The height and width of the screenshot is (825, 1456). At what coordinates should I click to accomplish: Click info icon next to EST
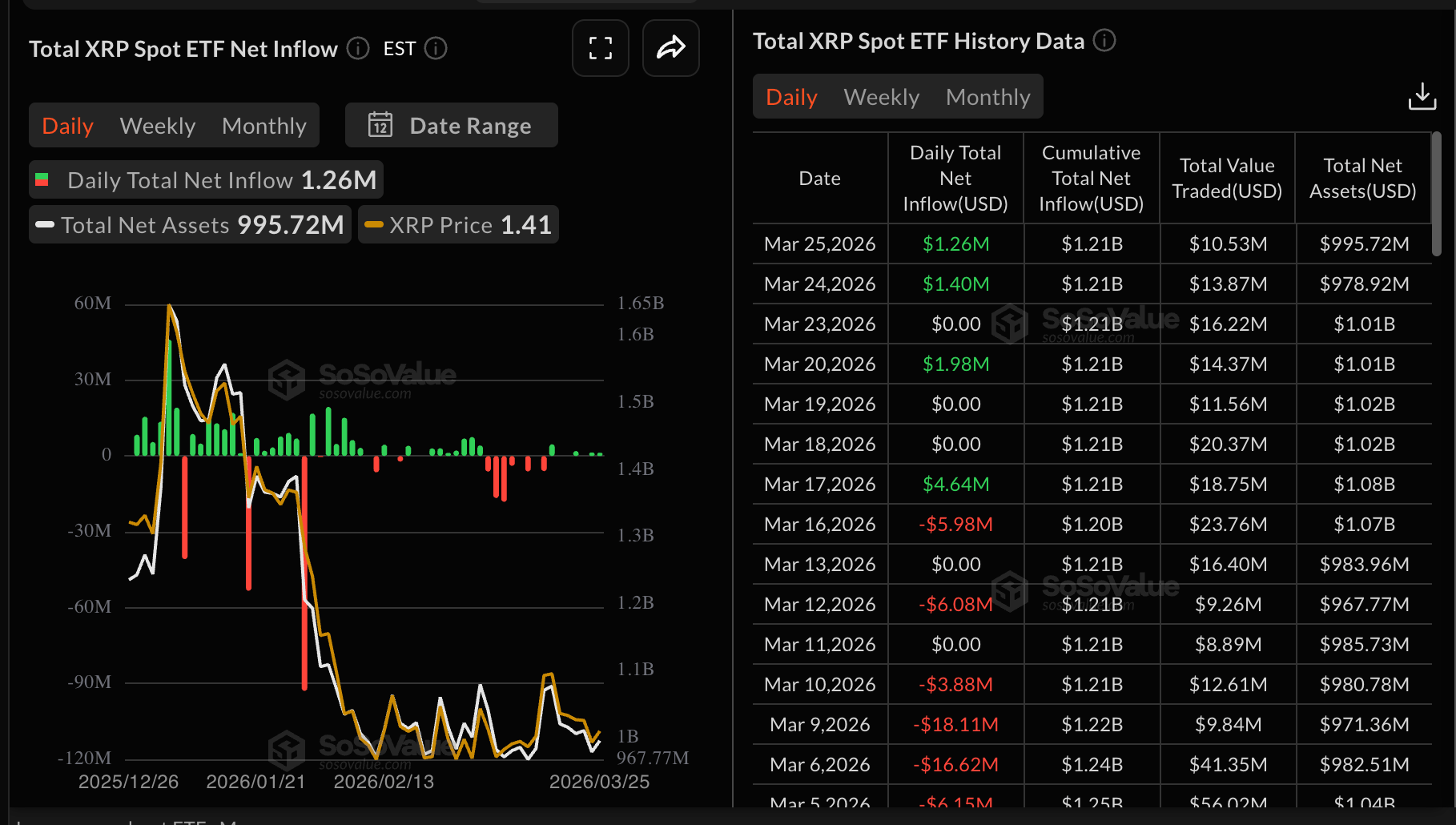[436, 49]
